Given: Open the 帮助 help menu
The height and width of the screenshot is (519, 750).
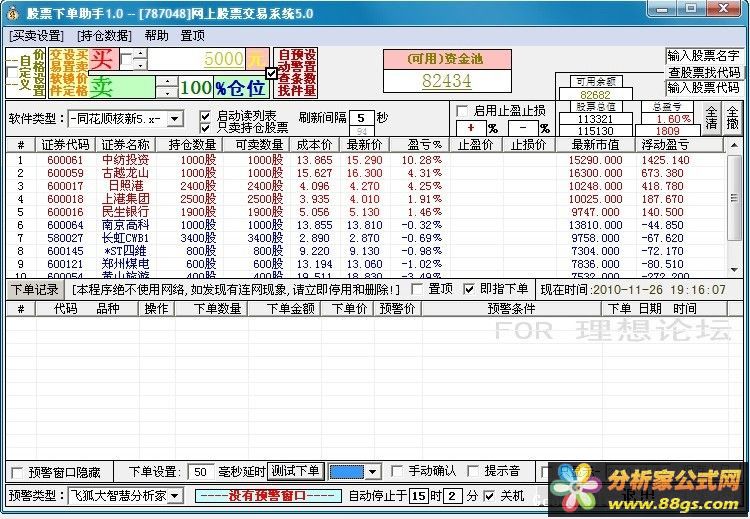Looking at the screenshot, I should (x=156, y=35).
